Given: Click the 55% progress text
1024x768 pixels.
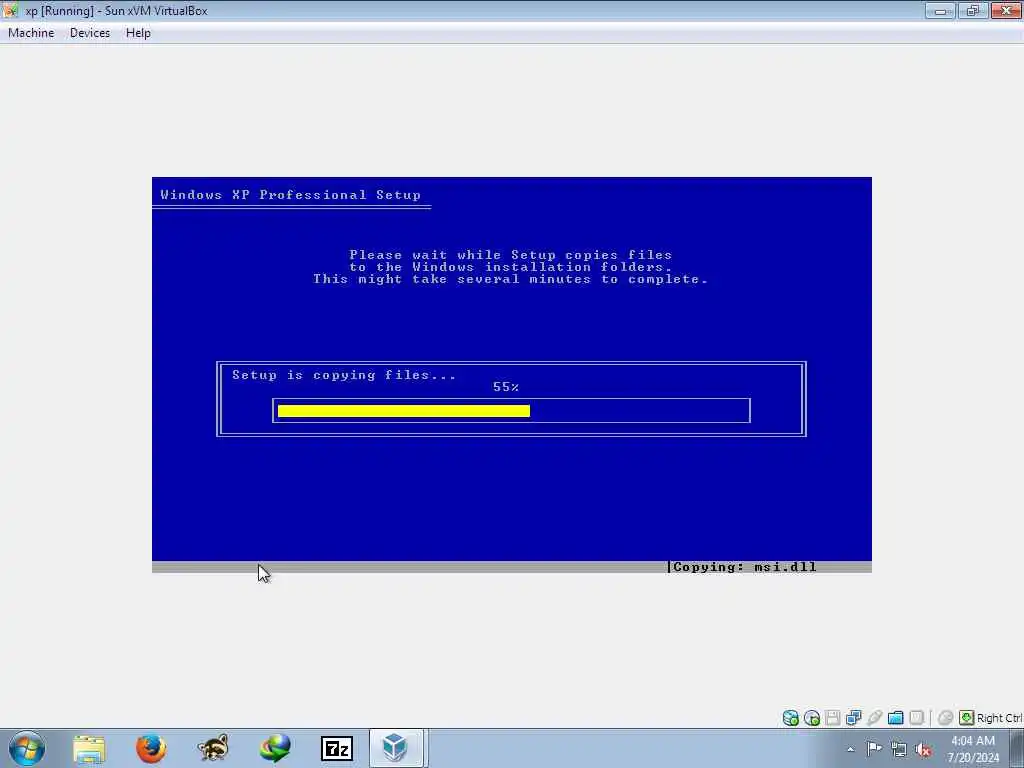Looking at the screenshot, I should (x=506, y=387).
